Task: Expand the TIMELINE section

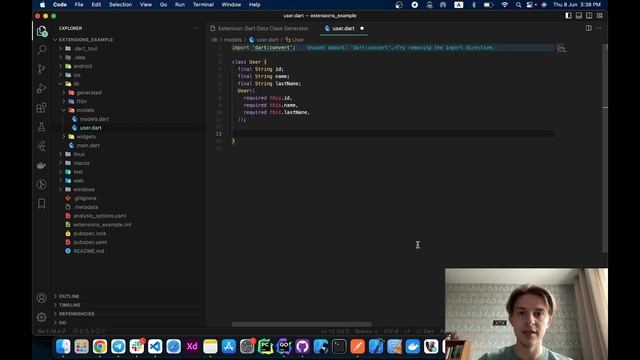Action: pyautogui.click(x=69, y=305)
